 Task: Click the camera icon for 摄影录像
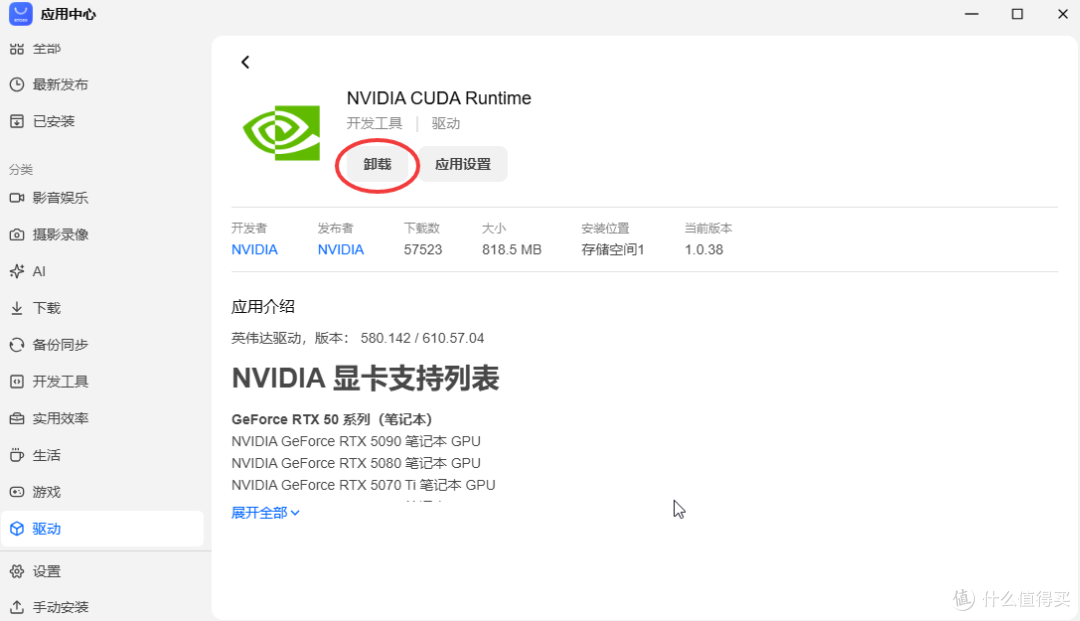pyautogui.click(x=17, y=235)
